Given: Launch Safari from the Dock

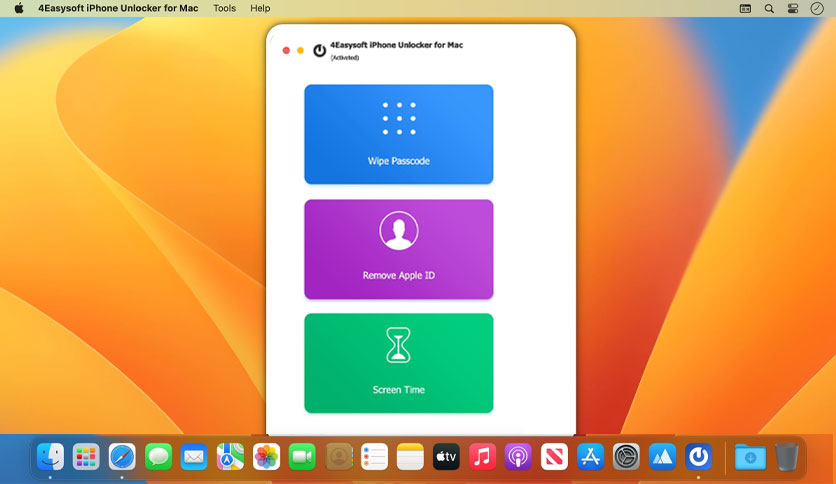Looking at the screenshot, I should 122,457.
